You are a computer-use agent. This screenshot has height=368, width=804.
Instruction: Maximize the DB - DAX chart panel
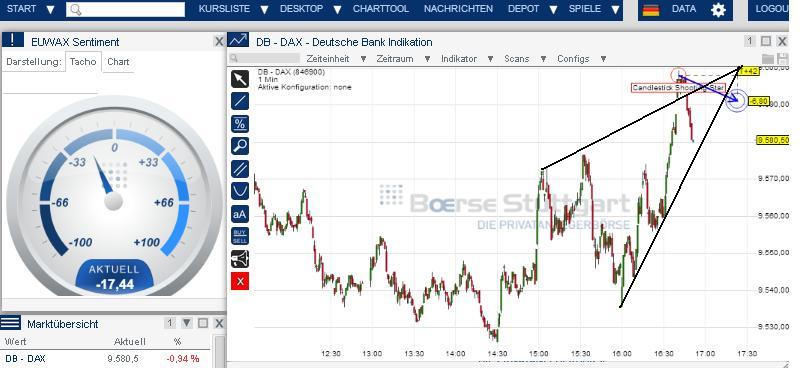(x=766, y=41)
